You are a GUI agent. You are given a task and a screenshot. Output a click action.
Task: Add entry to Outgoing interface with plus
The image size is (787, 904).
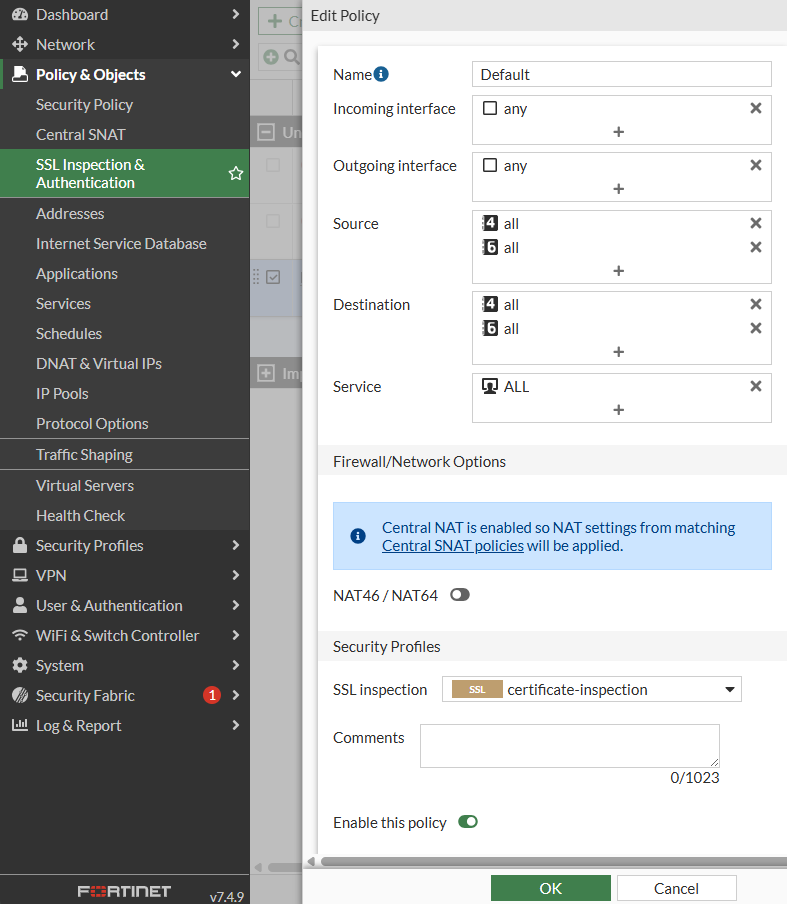tap(618, 189)
